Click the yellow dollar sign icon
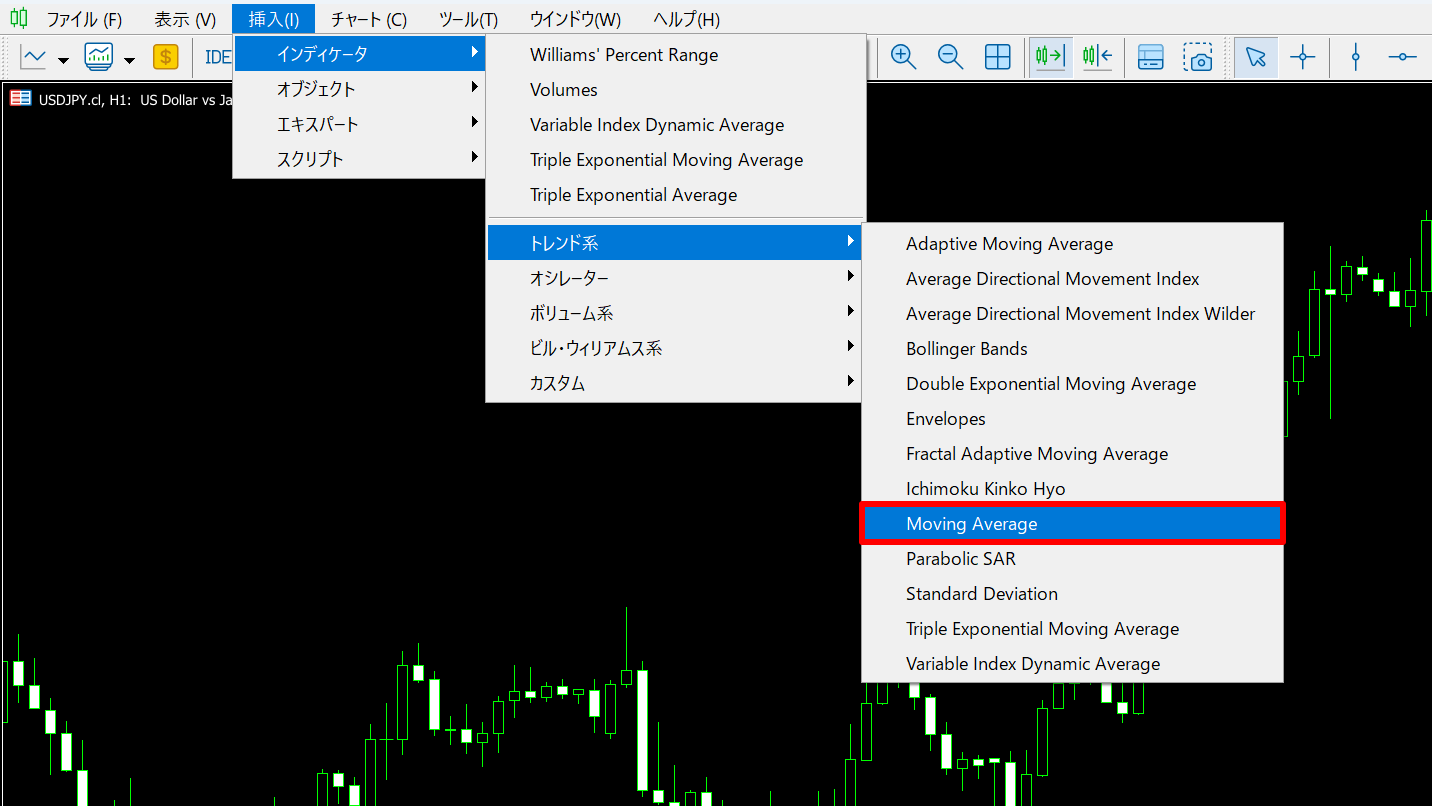This screenshot has height=806, width=1432. pos(166,57)
